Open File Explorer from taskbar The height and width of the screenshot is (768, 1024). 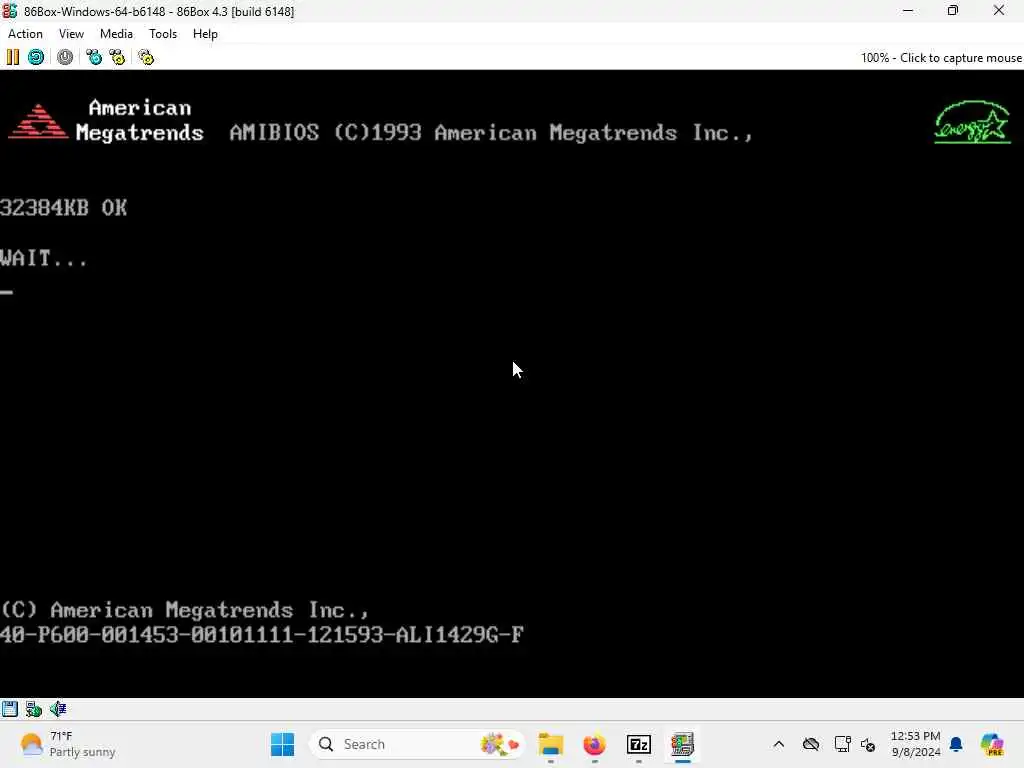click(x=551, y=744)
